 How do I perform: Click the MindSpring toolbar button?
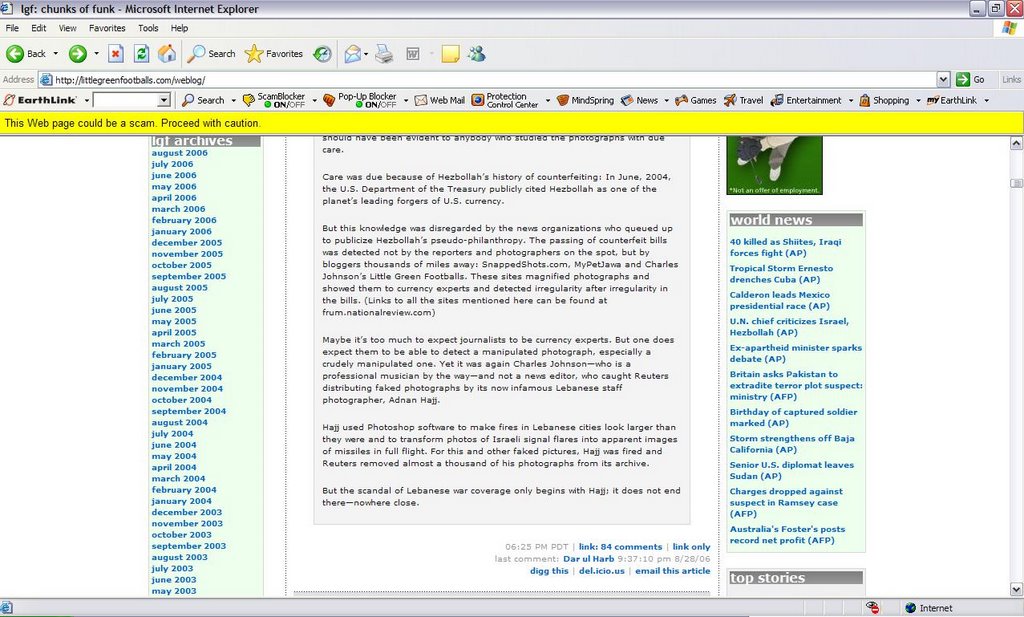point(585,100)
